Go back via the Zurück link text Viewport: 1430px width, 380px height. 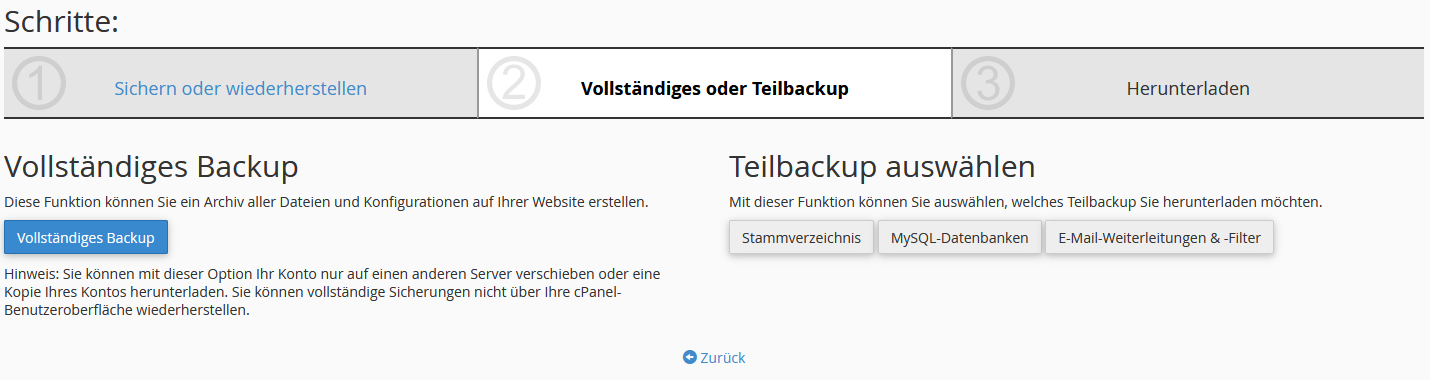click(x=723, y=357)
